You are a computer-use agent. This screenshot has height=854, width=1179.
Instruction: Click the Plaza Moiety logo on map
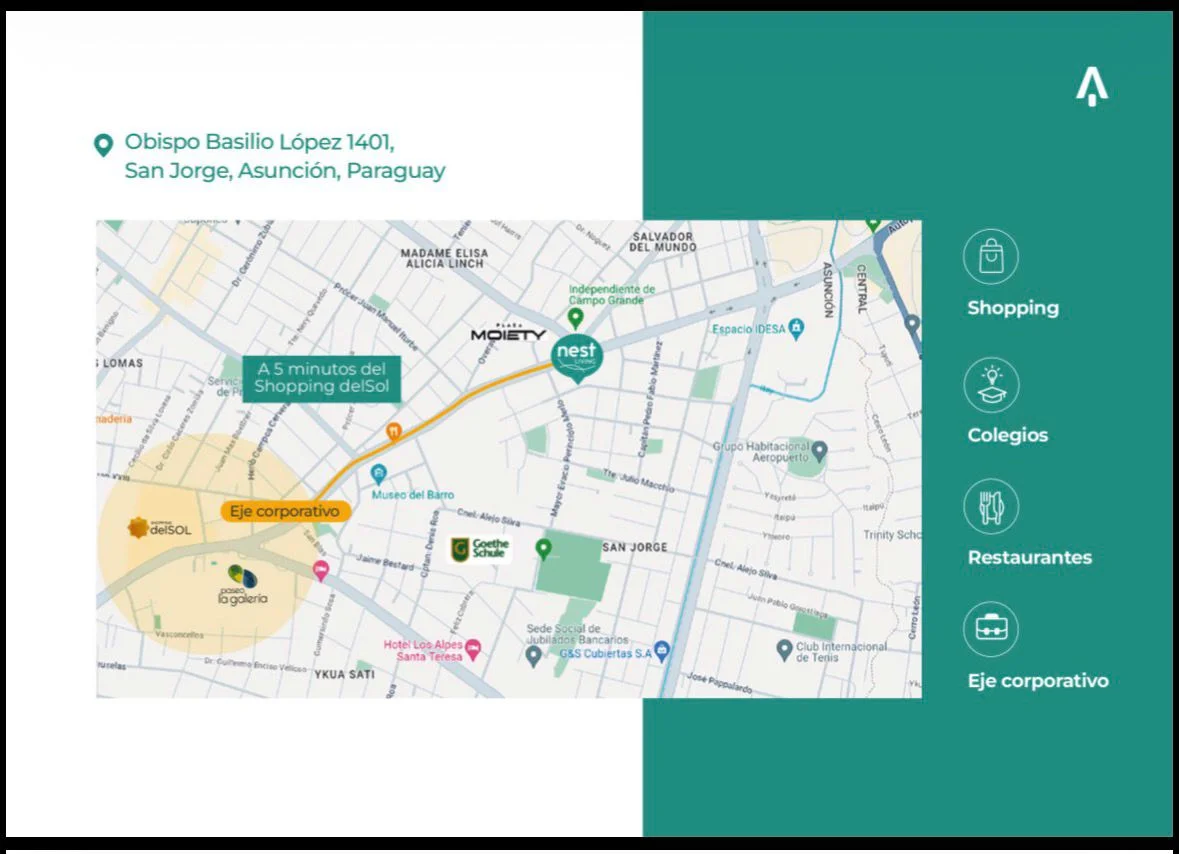tap(509, 334)
